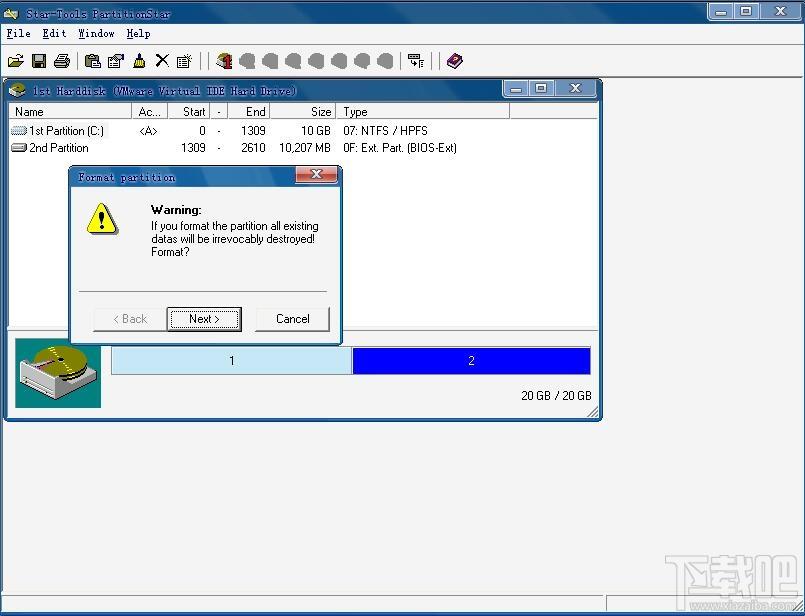The image size is (805, 616).
Task: Click Cancel in Format partition dialog
Action: [293, 319]
